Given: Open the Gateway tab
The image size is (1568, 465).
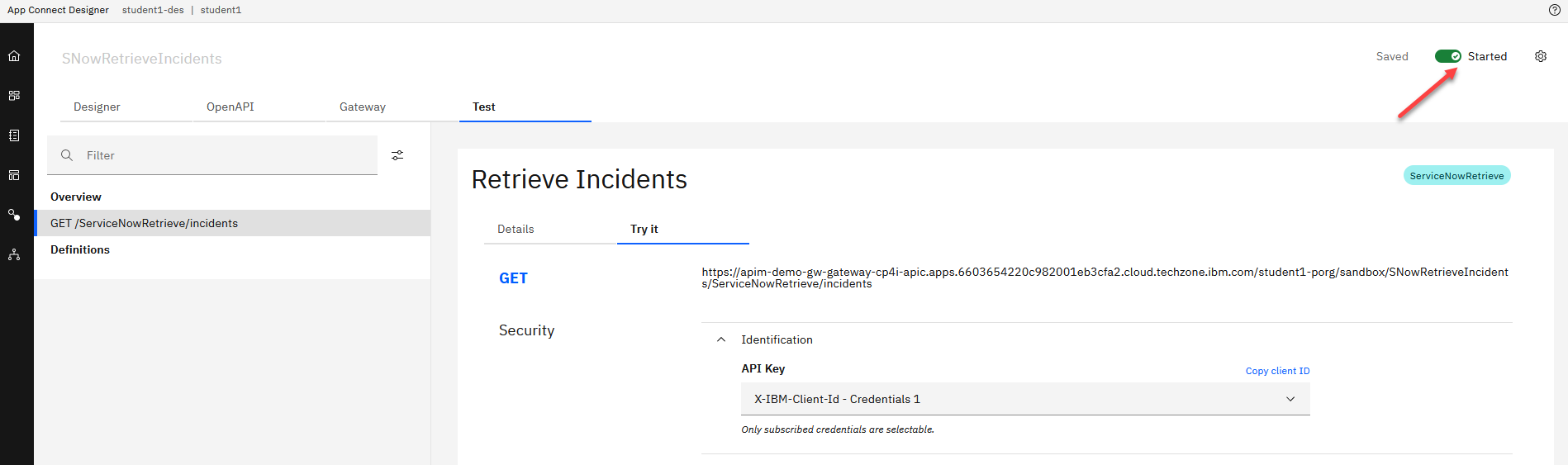Looking at the screenshot, I should [x=363, y=107].
